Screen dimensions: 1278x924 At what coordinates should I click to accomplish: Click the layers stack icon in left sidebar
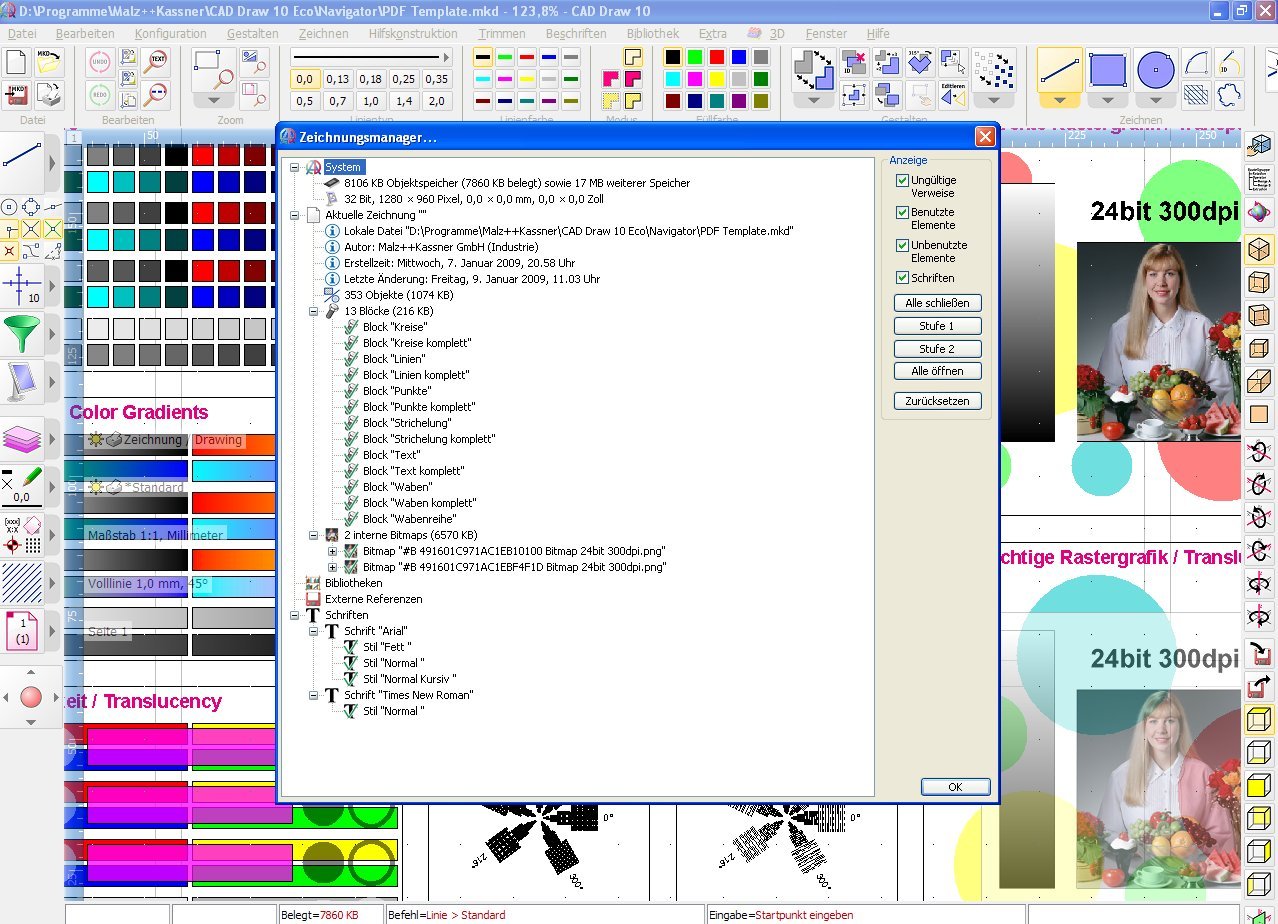(22, 437)
